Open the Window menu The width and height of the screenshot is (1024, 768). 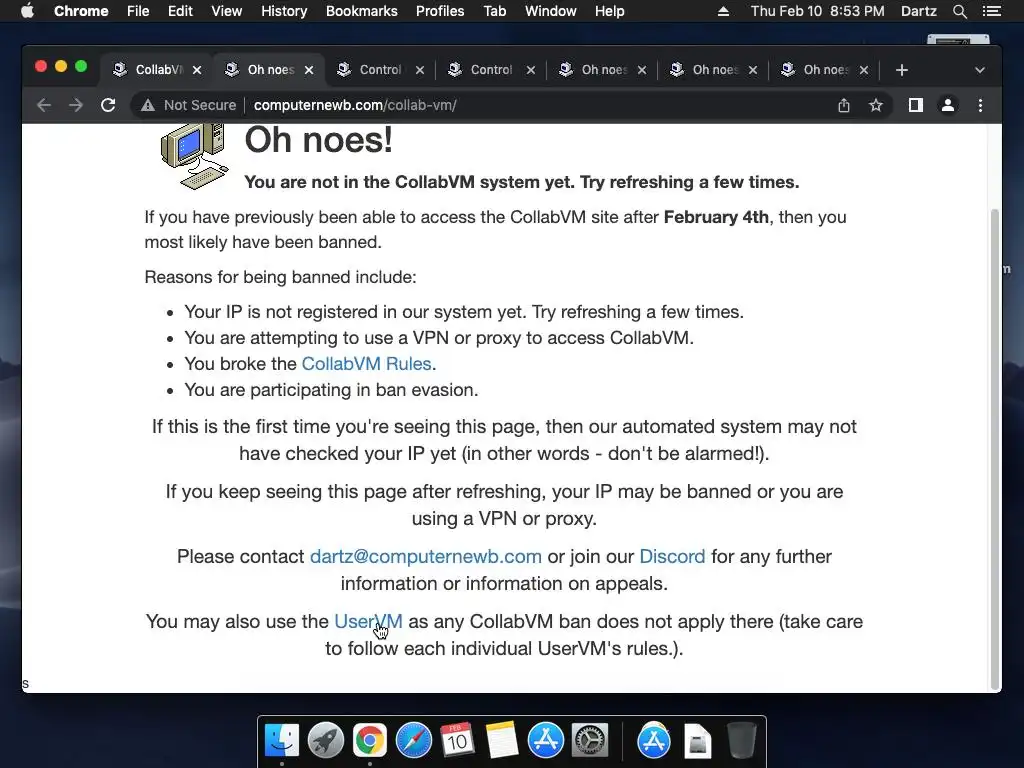coord(551,11)
